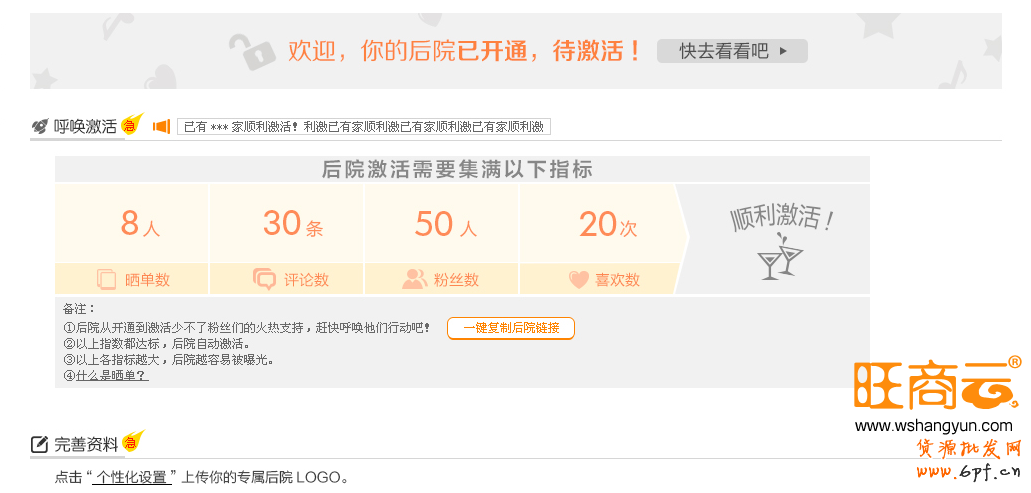Open the 什么是晒单？ link
Viewport: 1031px width, 493px height.
point(112,376)
